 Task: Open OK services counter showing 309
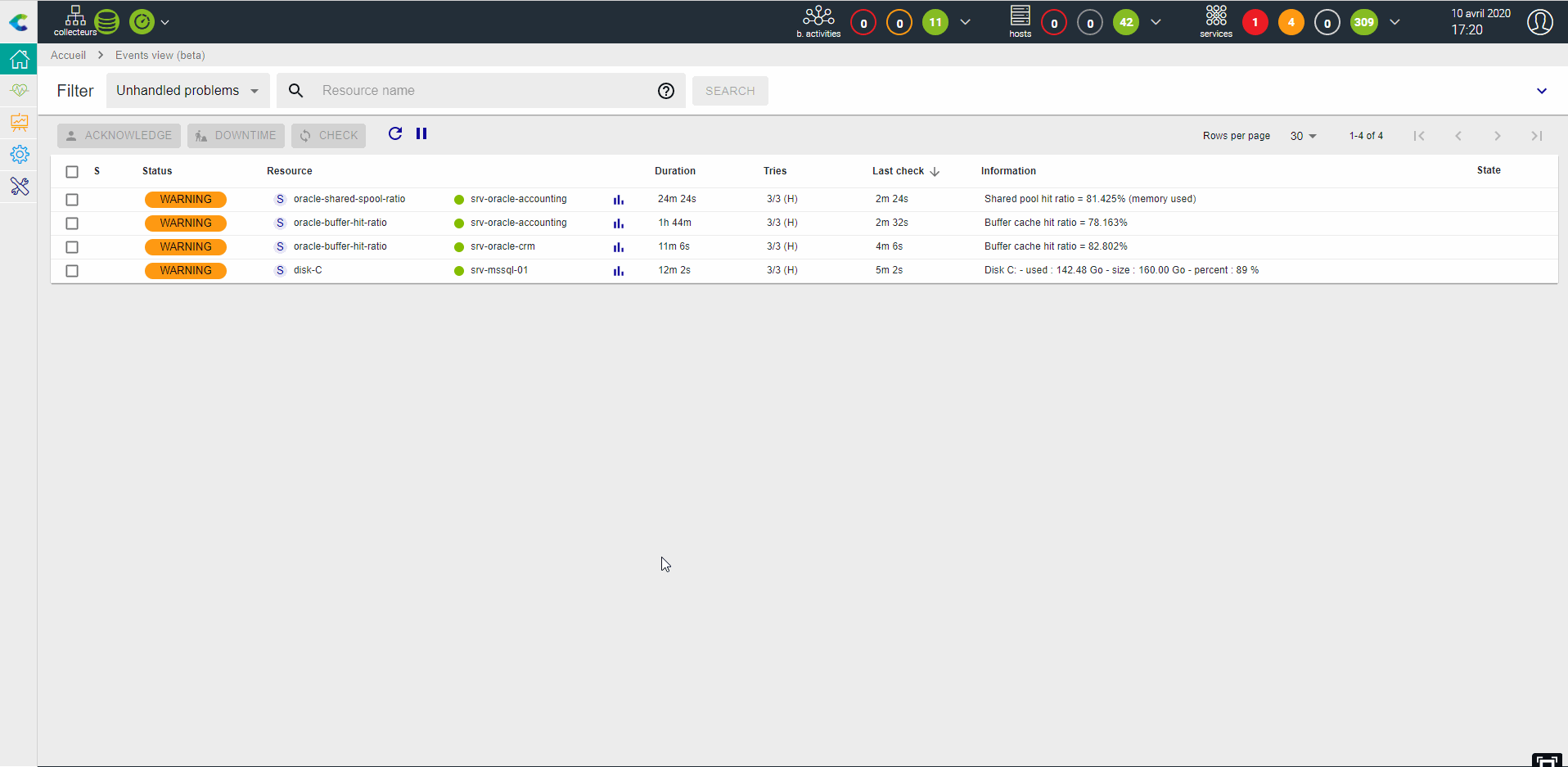[1363, 22]
